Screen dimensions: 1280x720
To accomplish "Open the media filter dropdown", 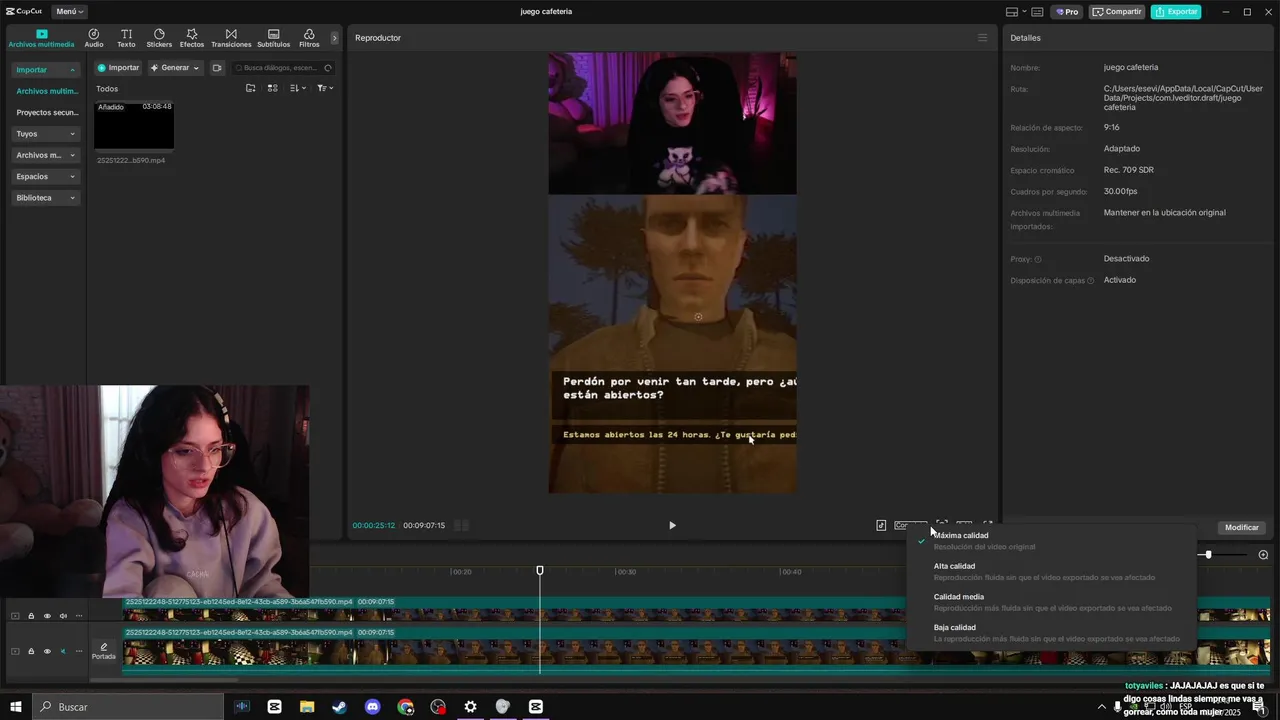I will (325, 88).
